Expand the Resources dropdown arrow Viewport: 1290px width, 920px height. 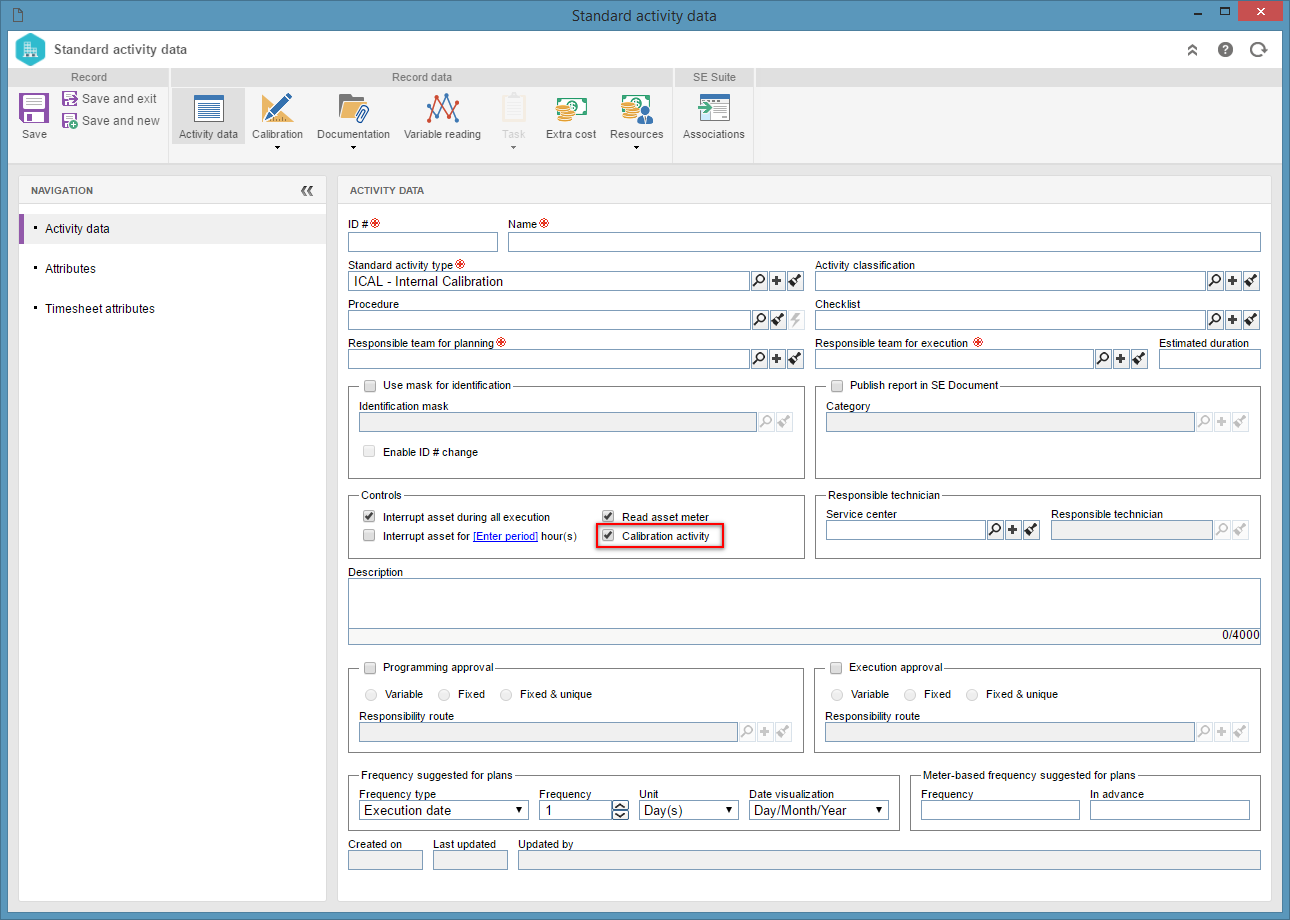pos(636,148)
